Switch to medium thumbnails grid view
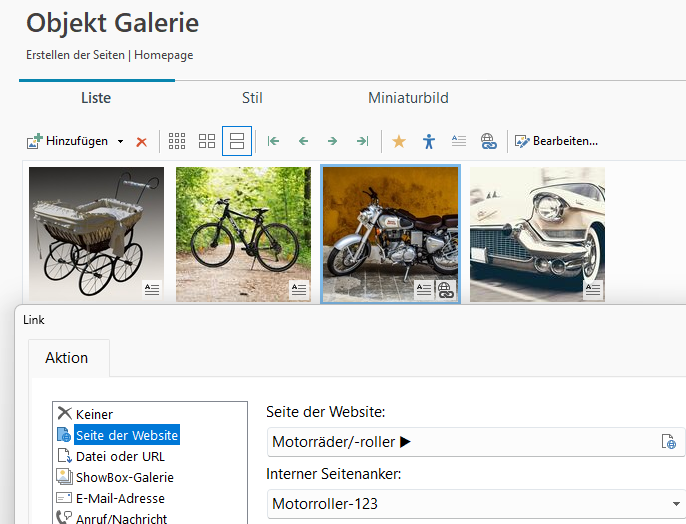 point(207,141)
